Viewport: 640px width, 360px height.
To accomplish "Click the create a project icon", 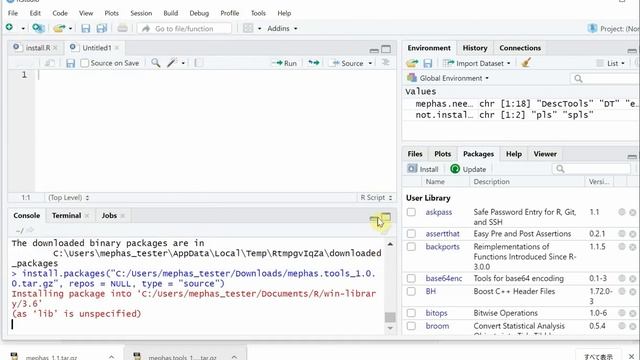I will [x=38, y=28].
